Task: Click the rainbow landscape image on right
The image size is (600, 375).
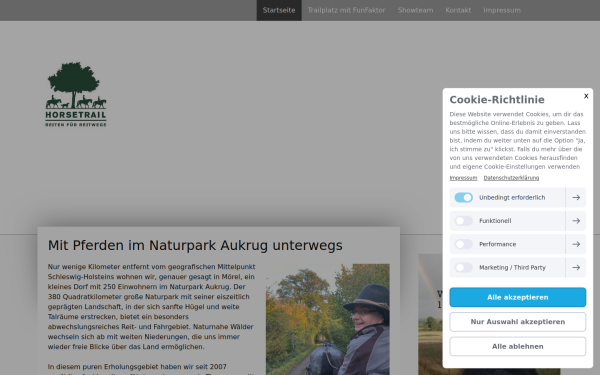Action: click(430, 314)
